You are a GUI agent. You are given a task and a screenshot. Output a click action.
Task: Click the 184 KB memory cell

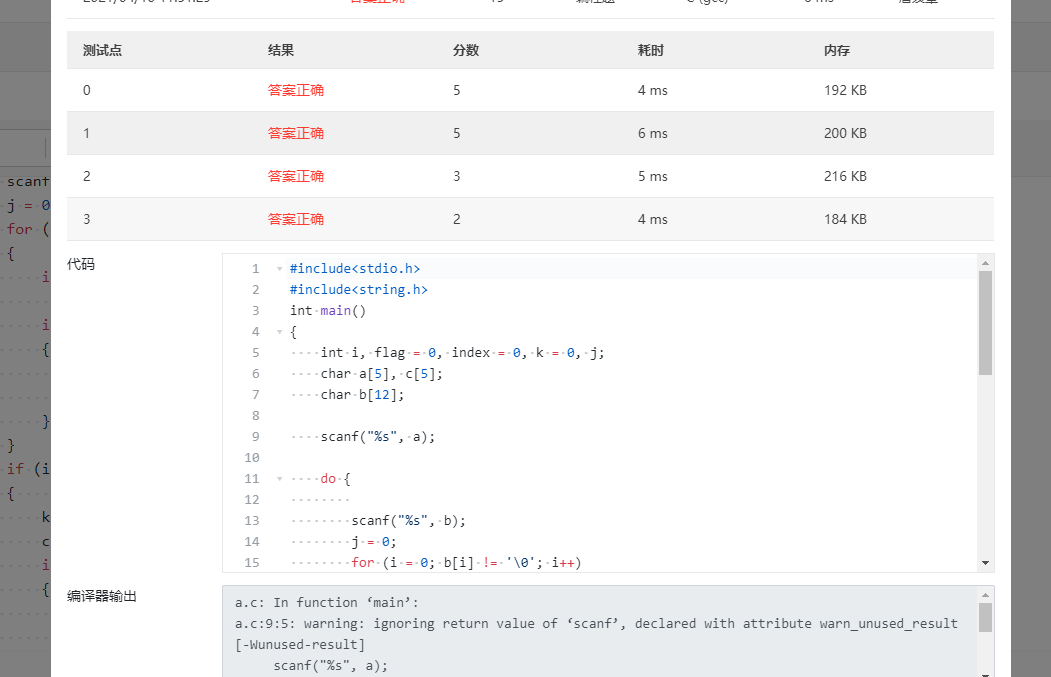pos(845,219)
